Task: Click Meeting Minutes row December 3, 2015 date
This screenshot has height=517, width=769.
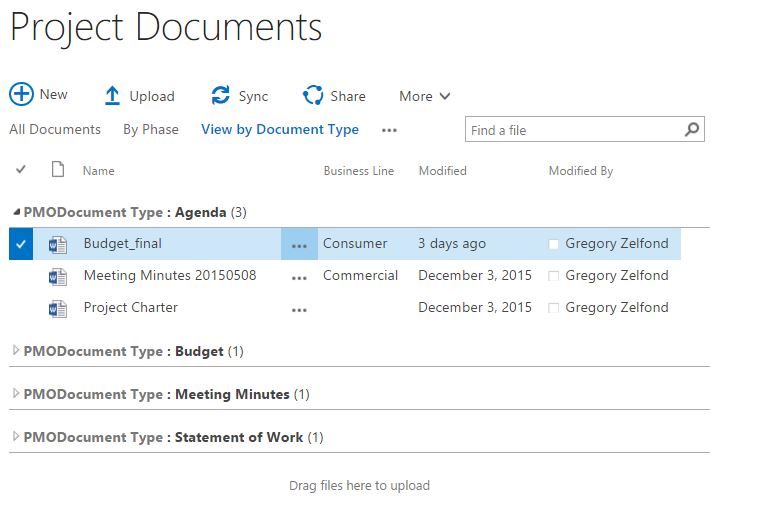Action: [x=475, y=275]
